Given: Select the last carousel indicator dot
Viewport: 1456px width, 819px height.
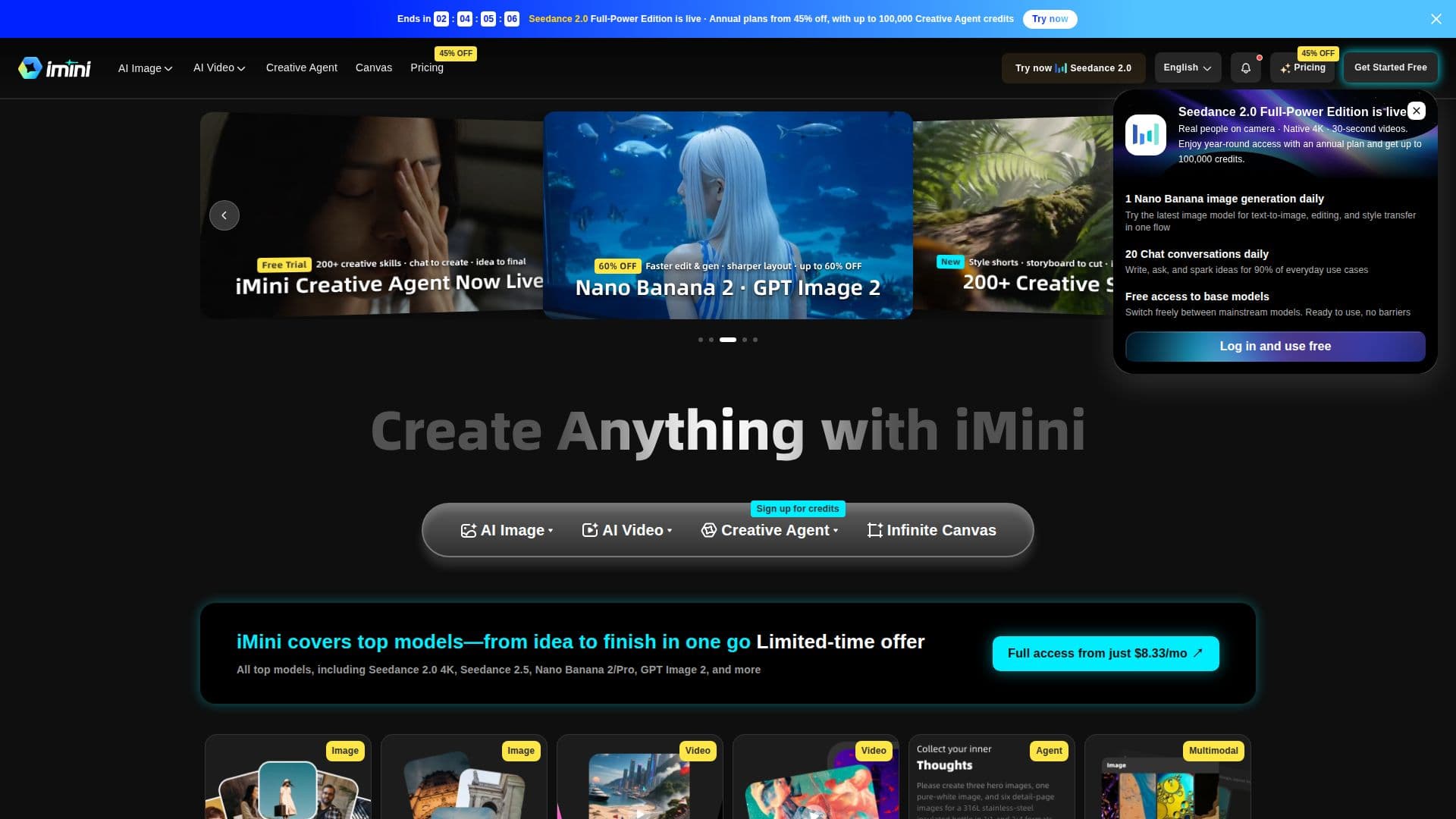Looking at the screenshot, I should click(755, 340).
